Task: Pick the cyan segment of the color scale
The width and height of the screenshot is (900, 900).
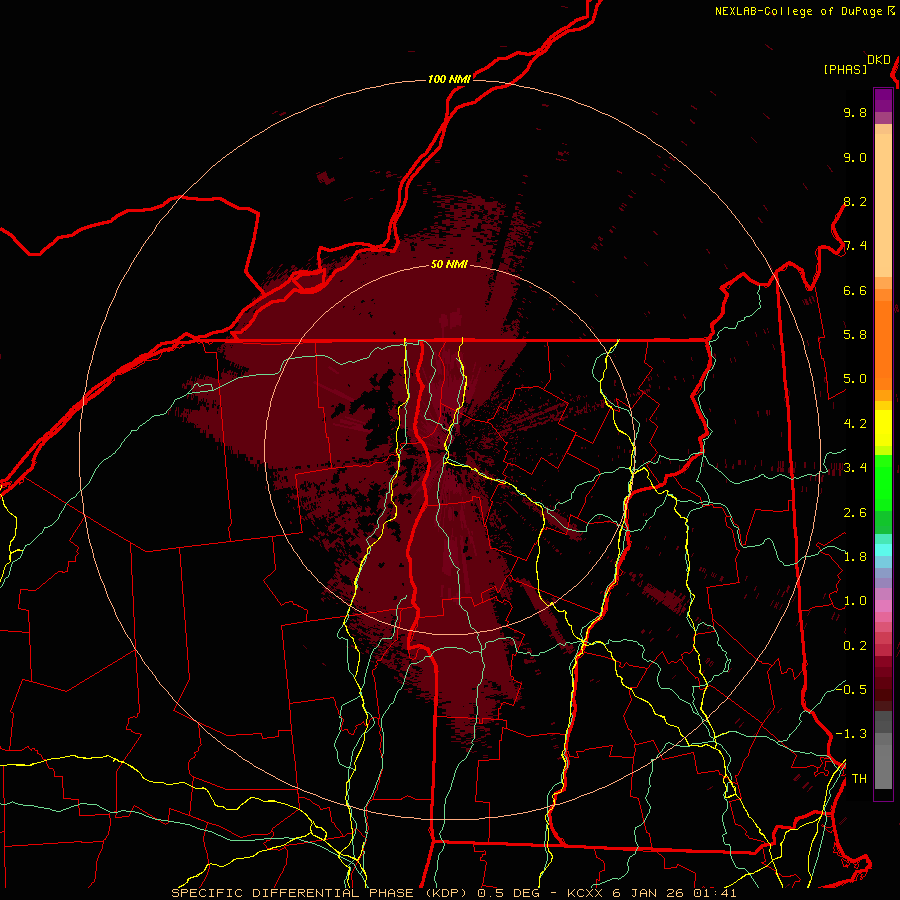Action: coord(883,549)
